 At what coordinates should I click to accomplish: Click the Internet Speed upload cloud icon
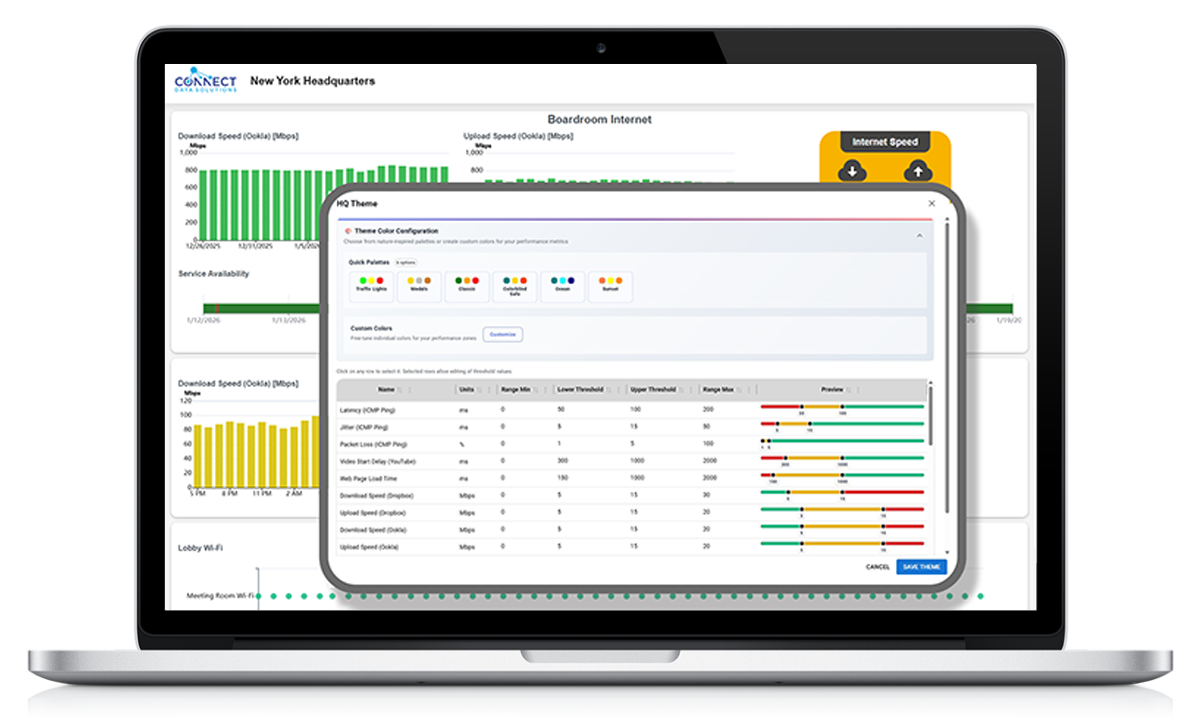pyautogui.click(x=917, y=172)
